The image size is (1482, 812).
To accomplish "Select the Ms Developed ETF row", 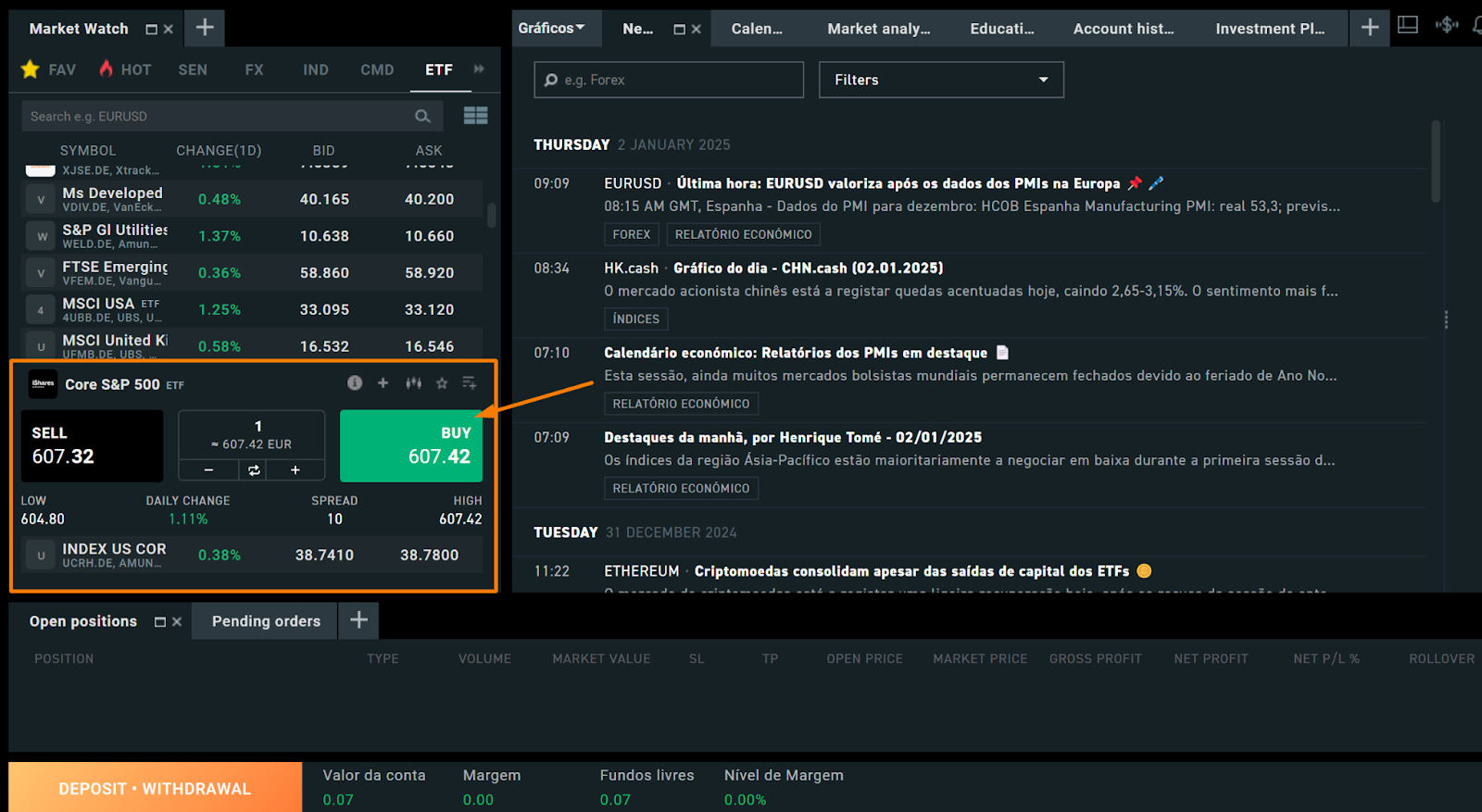I will pyautogui.click(x=252, y=199).
